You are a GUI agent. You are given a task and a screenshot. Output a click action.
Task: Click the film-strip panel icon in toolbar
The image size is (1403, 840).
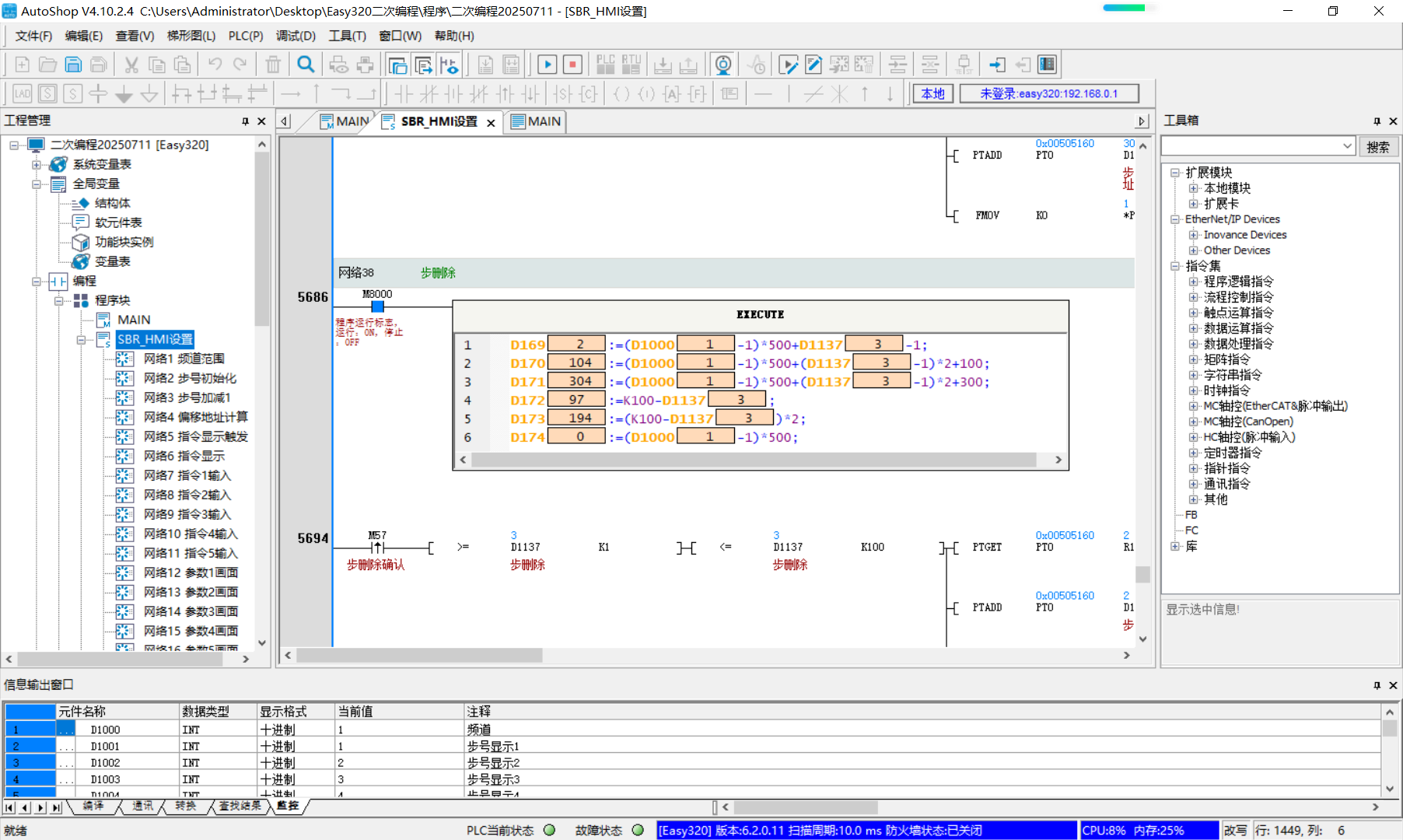pyautogui.click(x=1048, y=65)
